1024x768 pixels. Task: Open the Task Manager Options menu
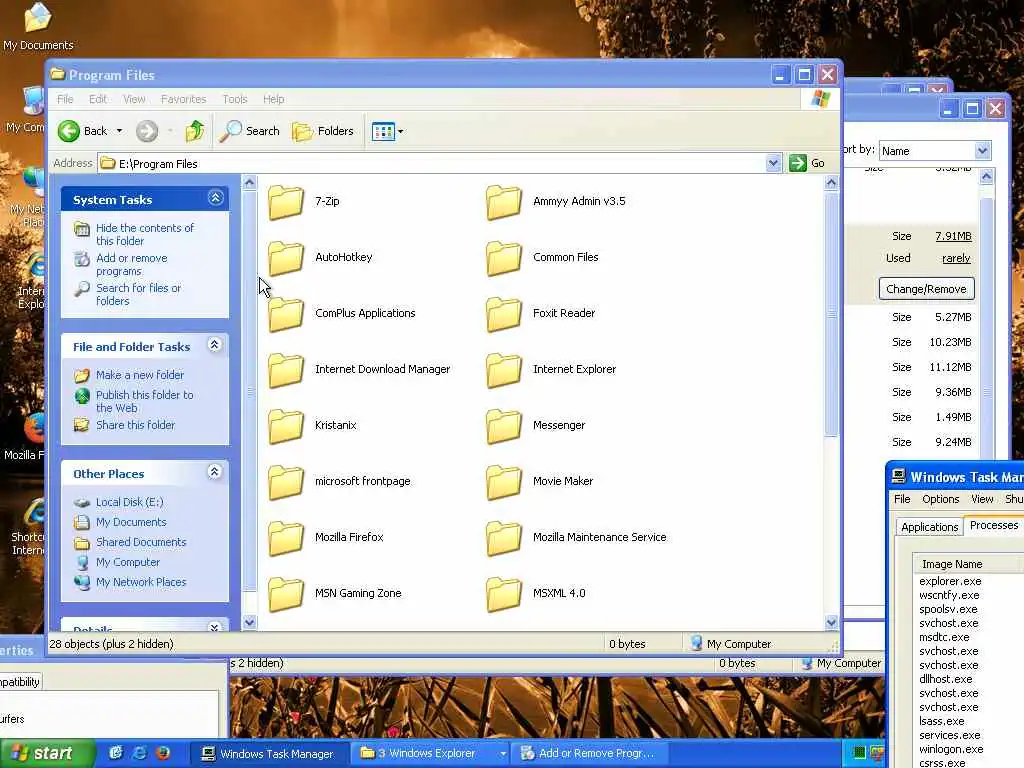(940, 499)
